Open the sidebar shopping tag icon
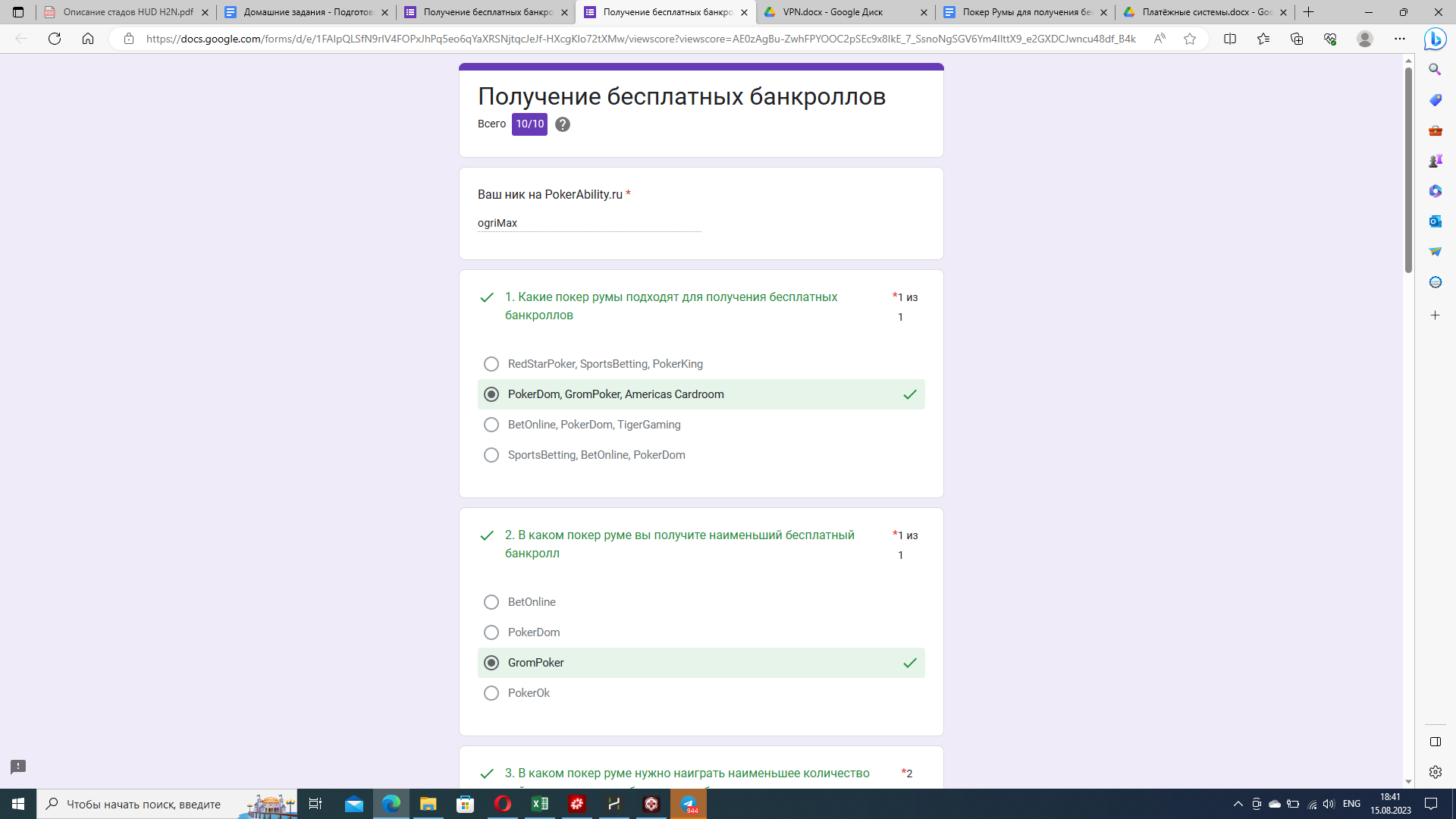1456x819 pixels. 1435,100
